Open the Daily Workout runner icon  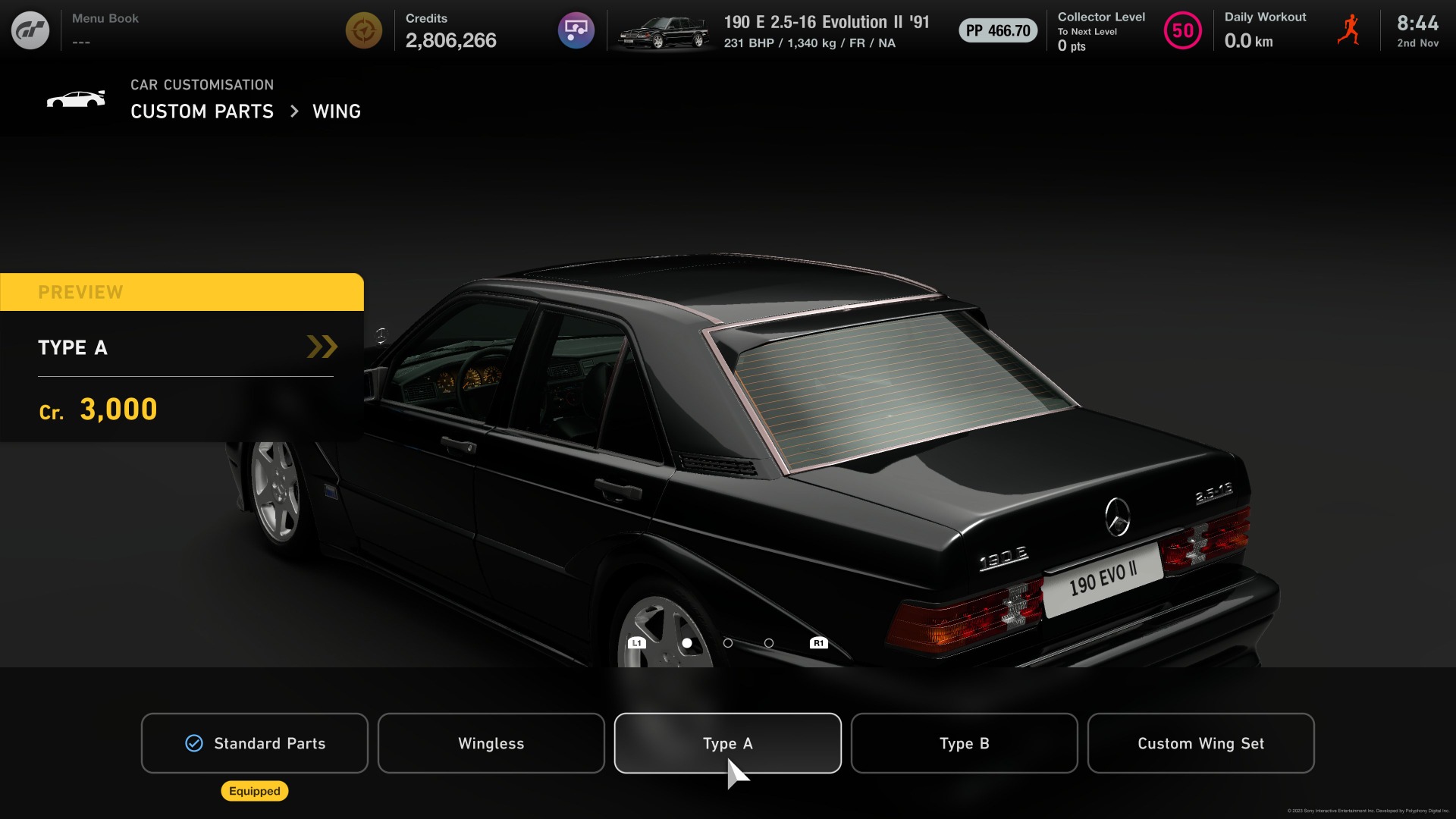[x=1349, y=30]
